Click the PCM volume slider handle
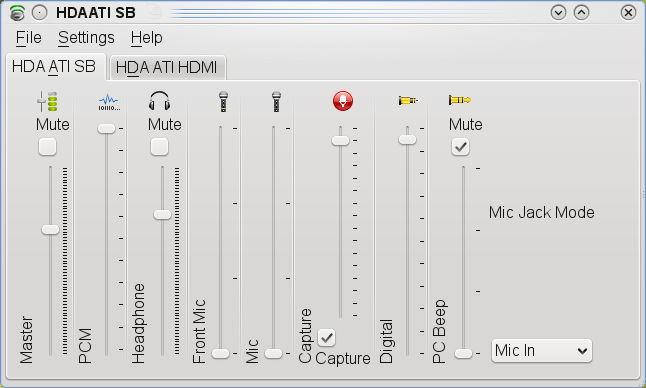 point(106,129)
